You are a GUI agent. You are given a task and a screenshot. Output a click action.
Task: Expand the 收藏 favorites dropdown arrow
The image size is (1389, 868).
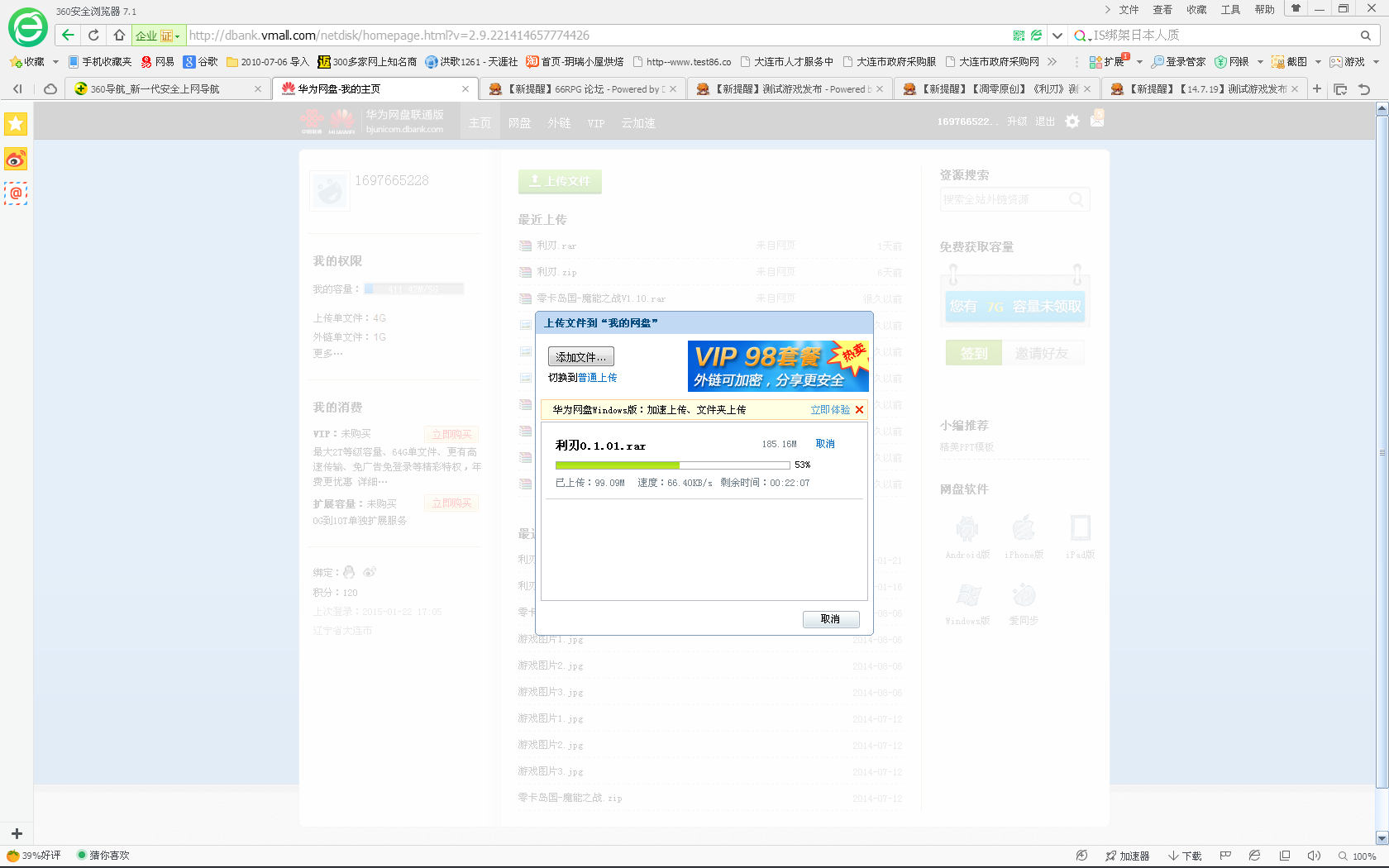[x=55, y=62]
